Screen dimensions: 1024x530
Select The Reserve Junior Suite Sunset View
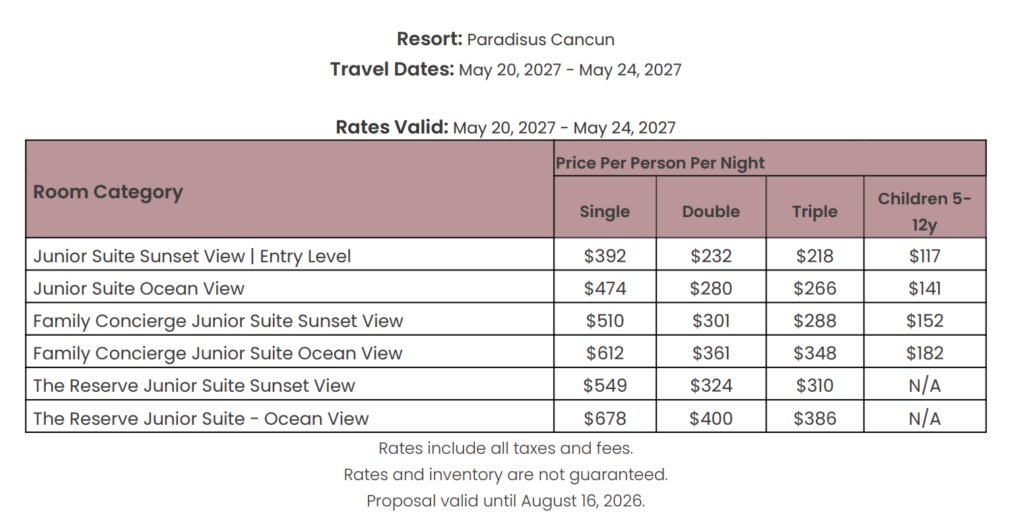pos(194,386)
